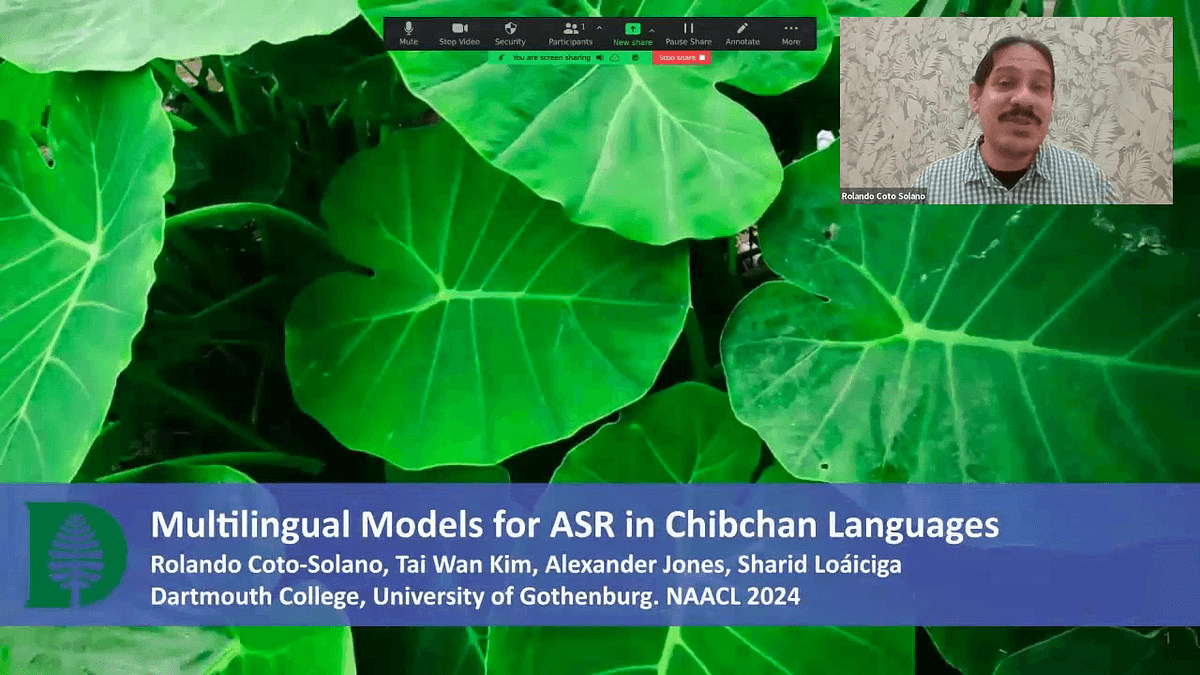The height and width of the screenshot is (675, 1200).
Task: Click the Dartmouth pine tree logo
Action: click(x=75, y=555)
